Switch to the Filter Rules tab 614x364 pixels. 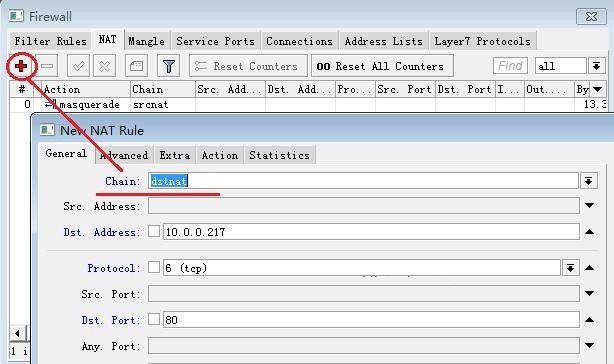coord(50,41)
